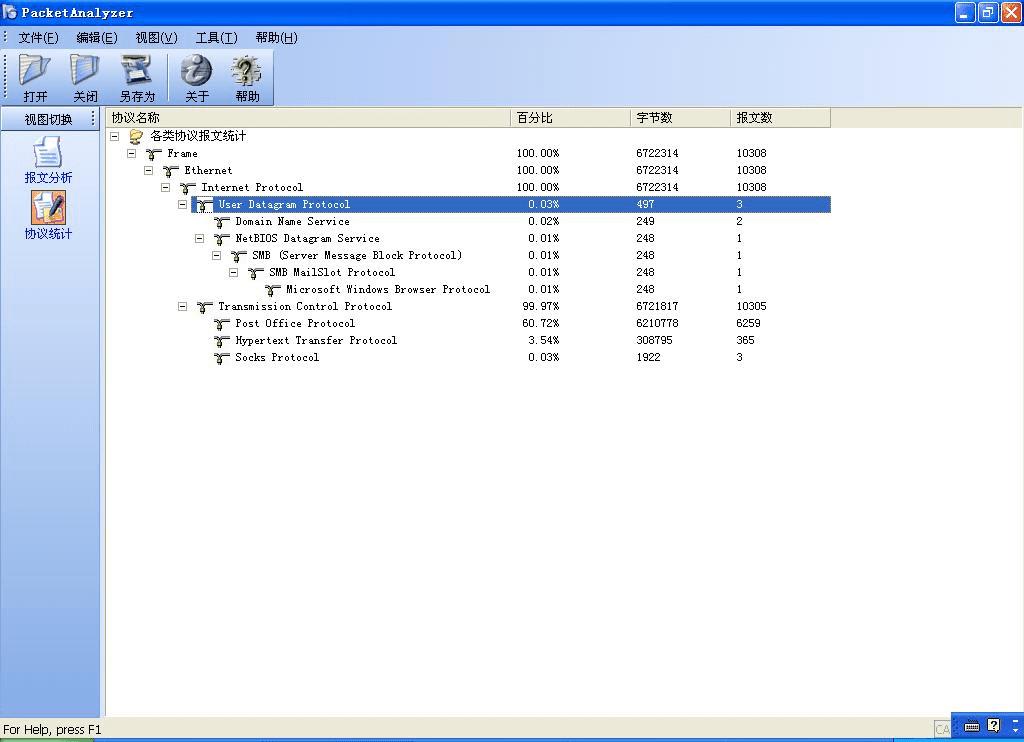Click the NetBIOS Datagram Service node icon
Image resolution: width=1024 pixels, height=742 pixels.
pyautogui.click(x=221, y=239)
